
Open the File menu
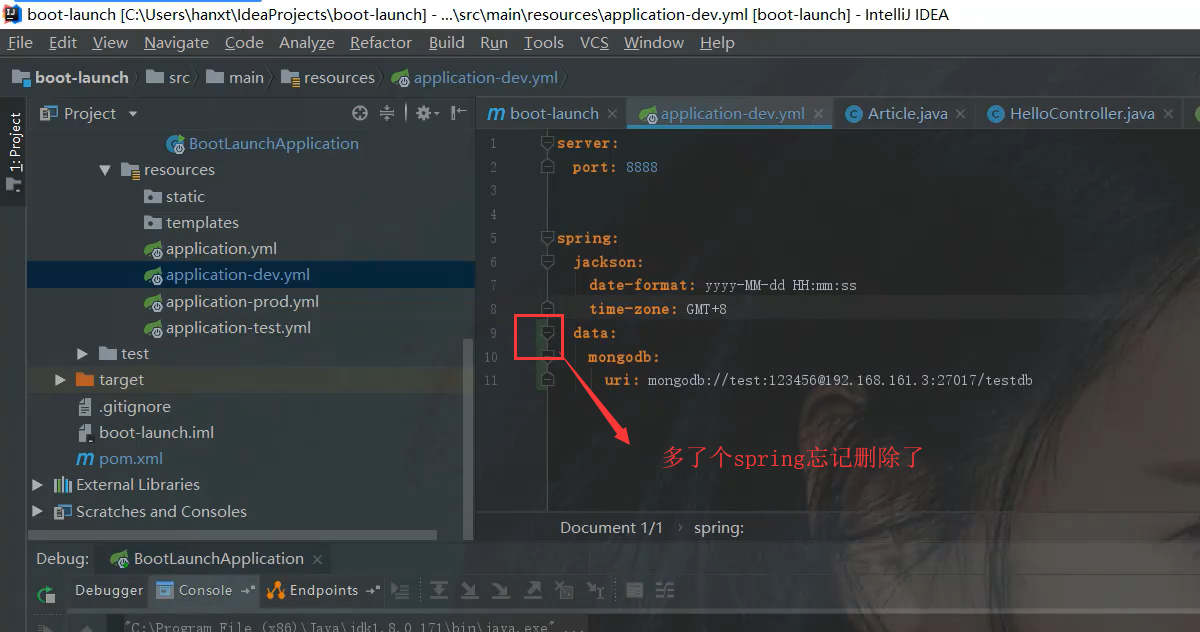point(20,42)
